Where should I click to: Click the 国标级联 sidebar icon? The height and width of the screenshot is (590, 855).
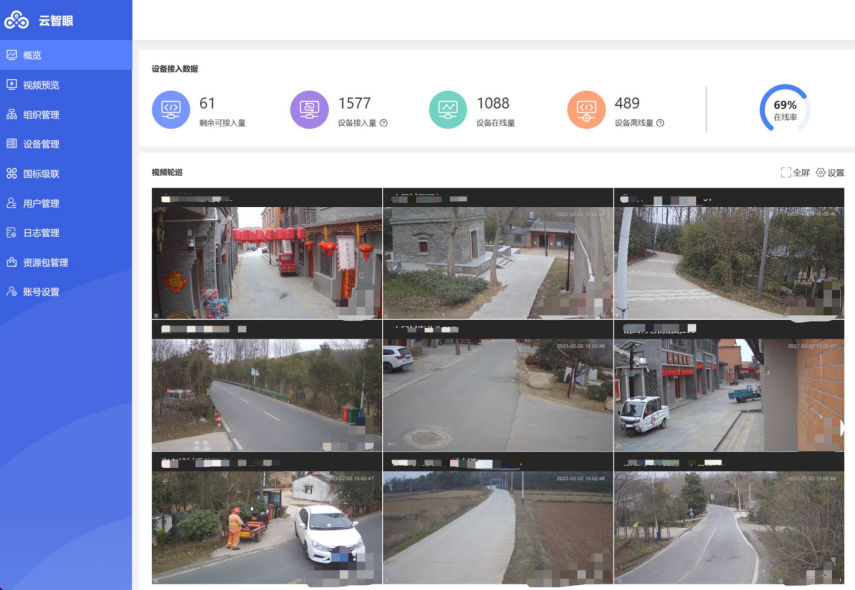pyautogui.click(x=12, y=174)
